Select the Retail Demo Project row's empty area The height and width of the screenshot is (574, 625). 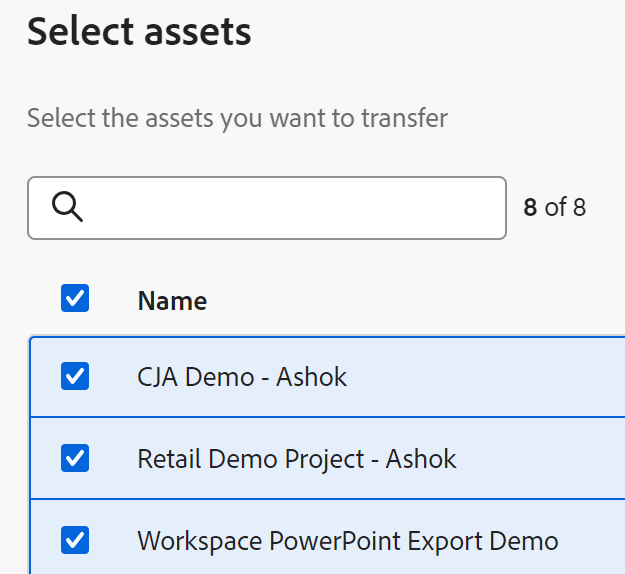coord(550,459)
